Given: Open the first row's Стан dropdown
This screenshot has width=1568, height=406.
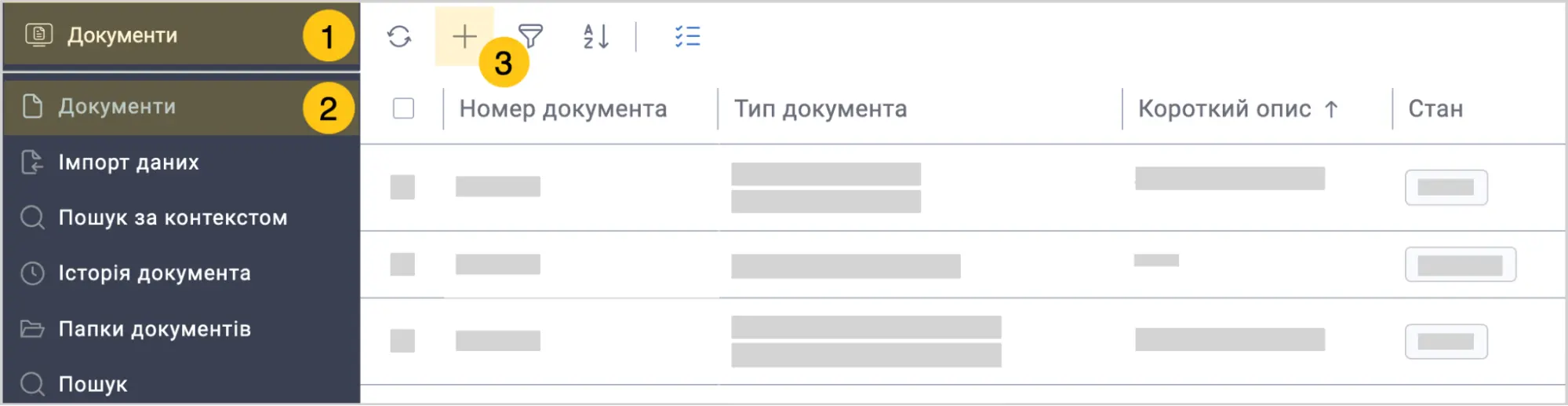Looking at the screenshot, I should click(x=1446, y=188).
